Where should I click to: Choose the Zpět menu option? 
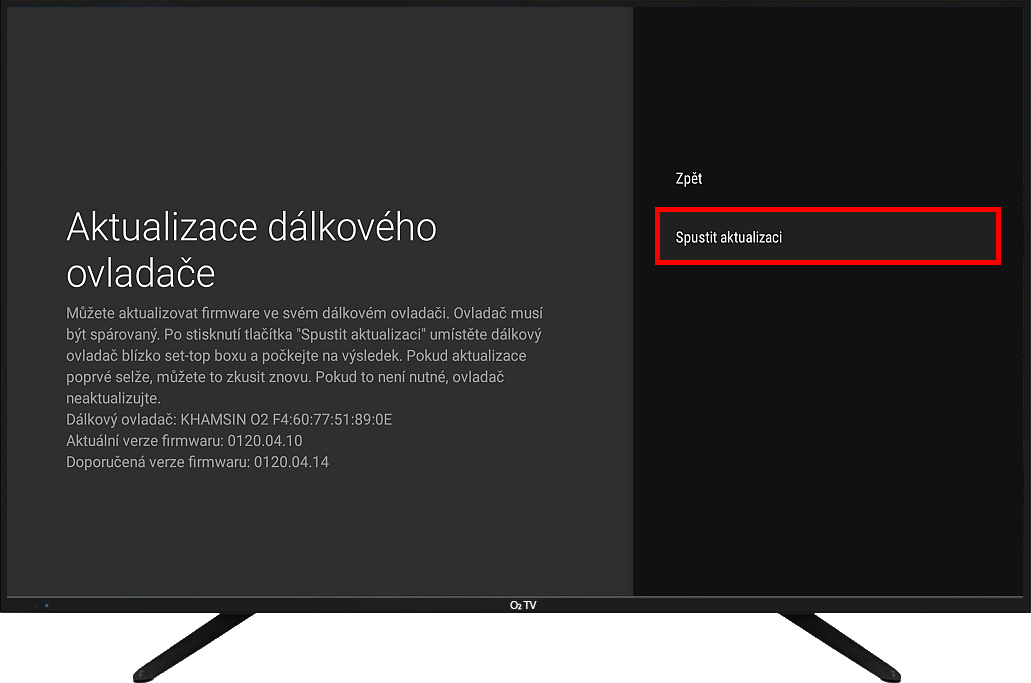click(689, 179)
